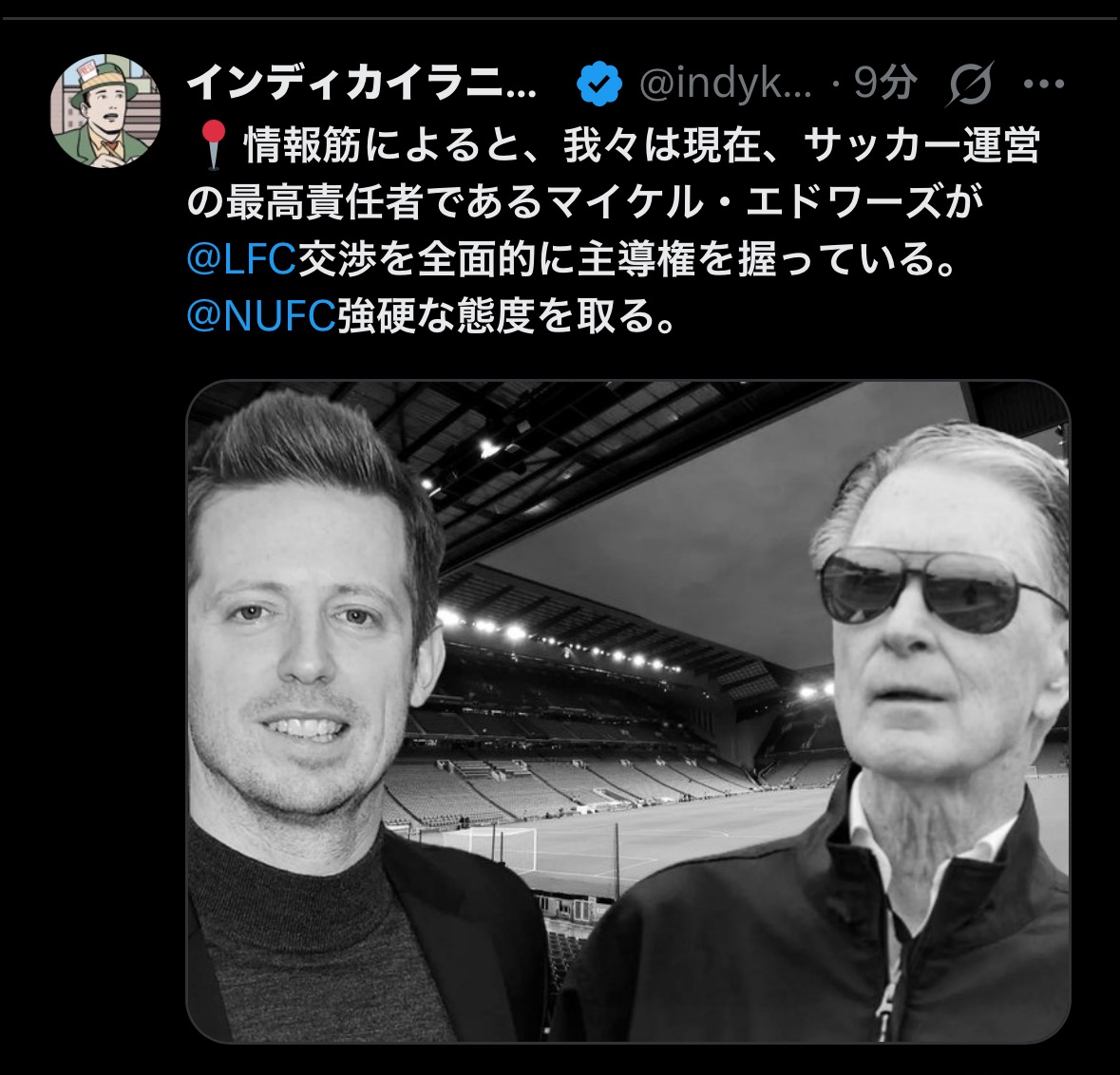Open display name インディカイラニ… profile
The image size is (1120, 1075).
tap(362, 83)
